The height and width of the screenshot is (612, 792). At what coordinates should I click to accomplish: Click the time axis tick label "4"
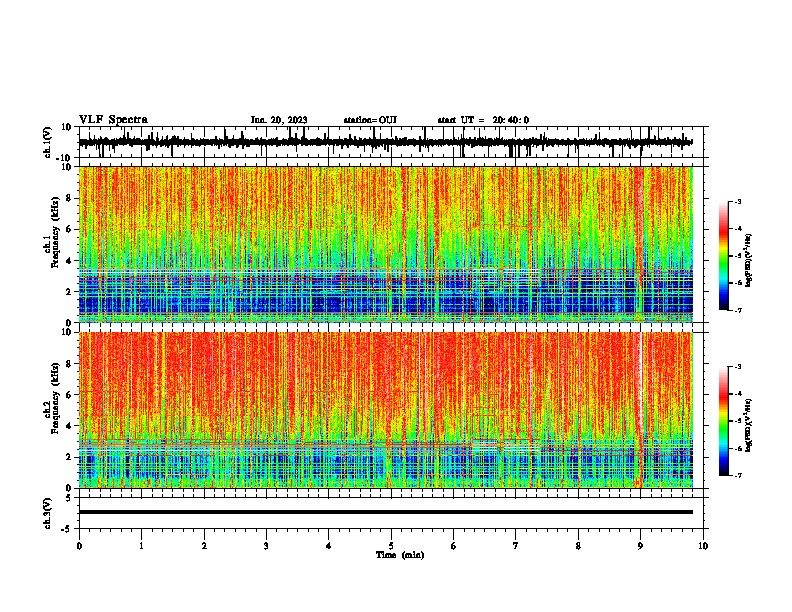329,546
